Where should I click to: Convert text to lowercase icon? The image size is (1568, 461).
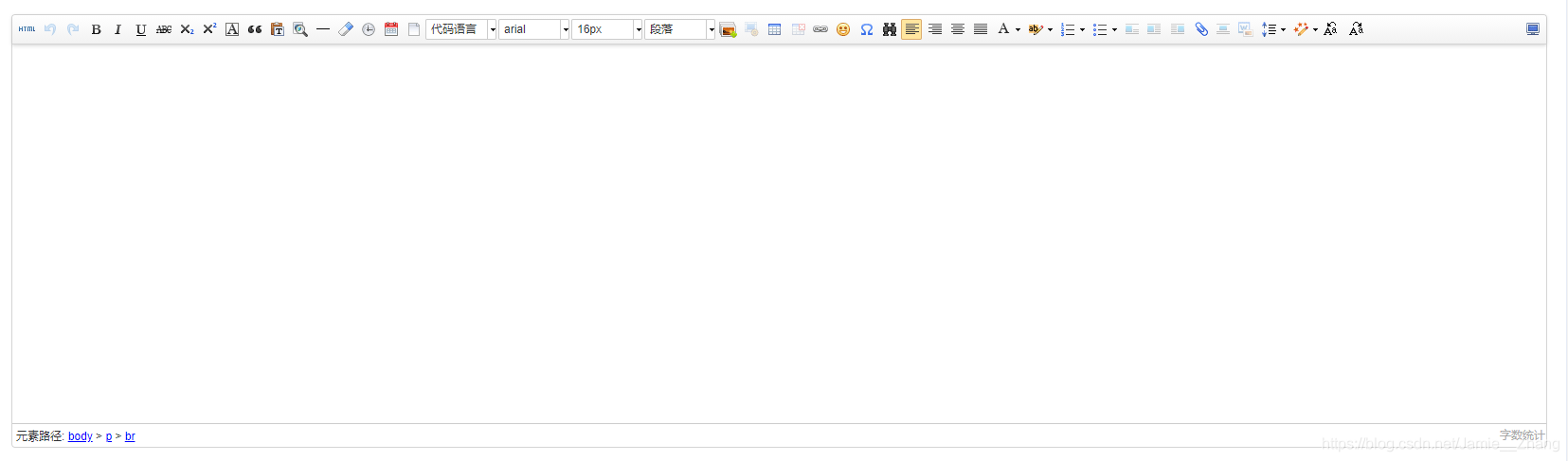[x=1357, y=29]
